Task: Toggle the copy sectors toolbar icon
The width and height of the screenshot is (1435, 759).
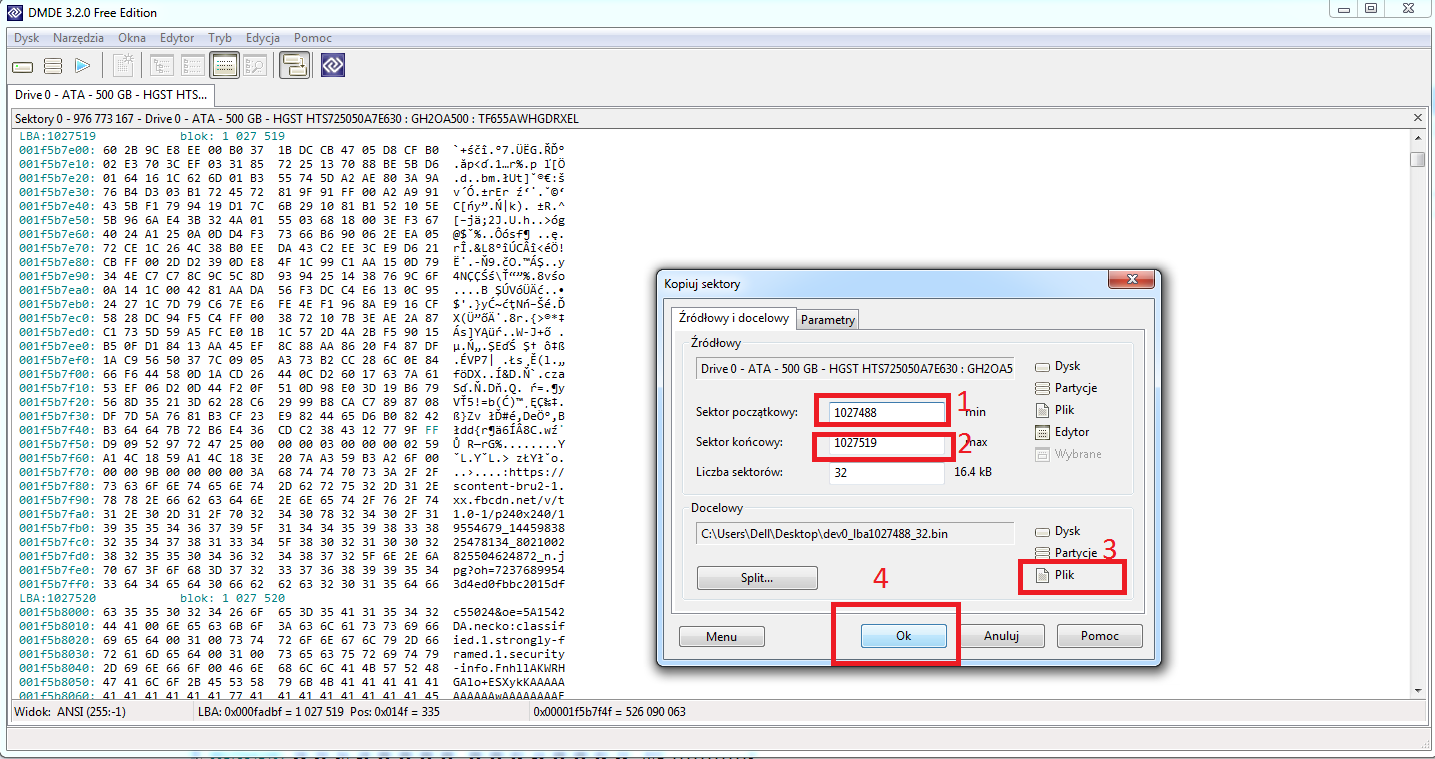Action: point(294,66)
